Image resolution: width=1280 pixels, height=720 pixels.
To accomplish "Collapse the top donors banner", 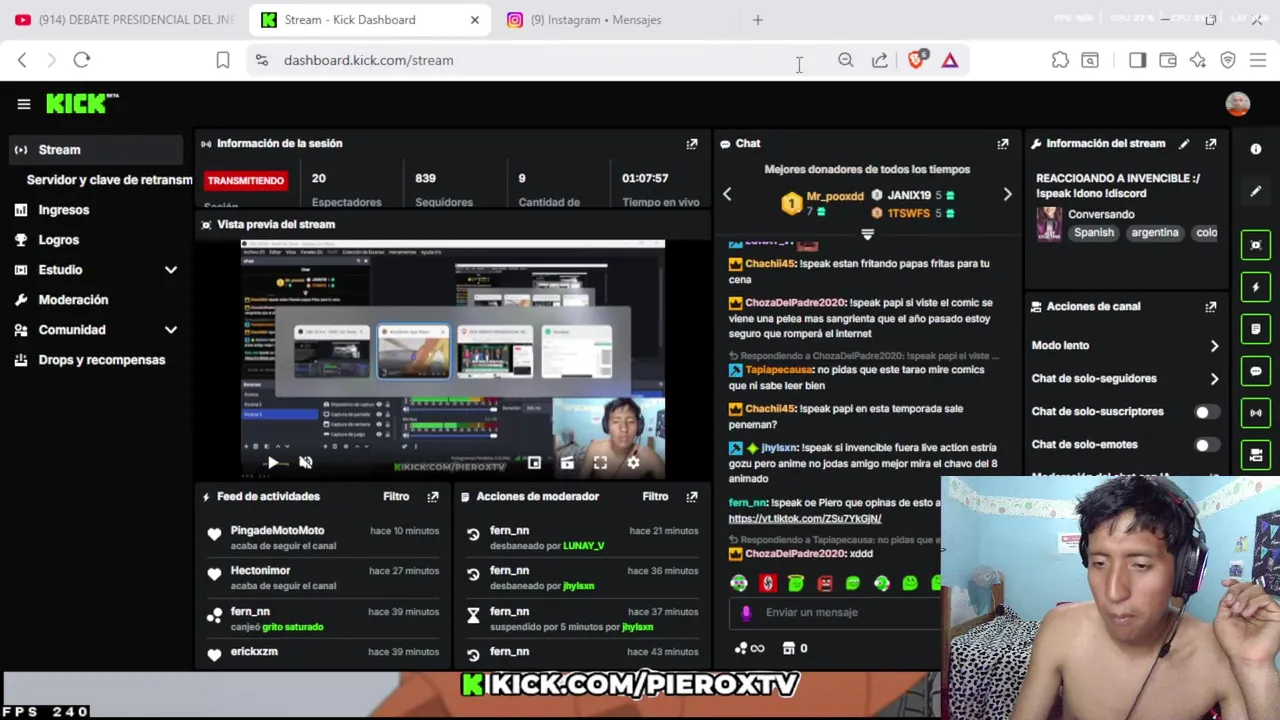I will click(x=867, y=234).
